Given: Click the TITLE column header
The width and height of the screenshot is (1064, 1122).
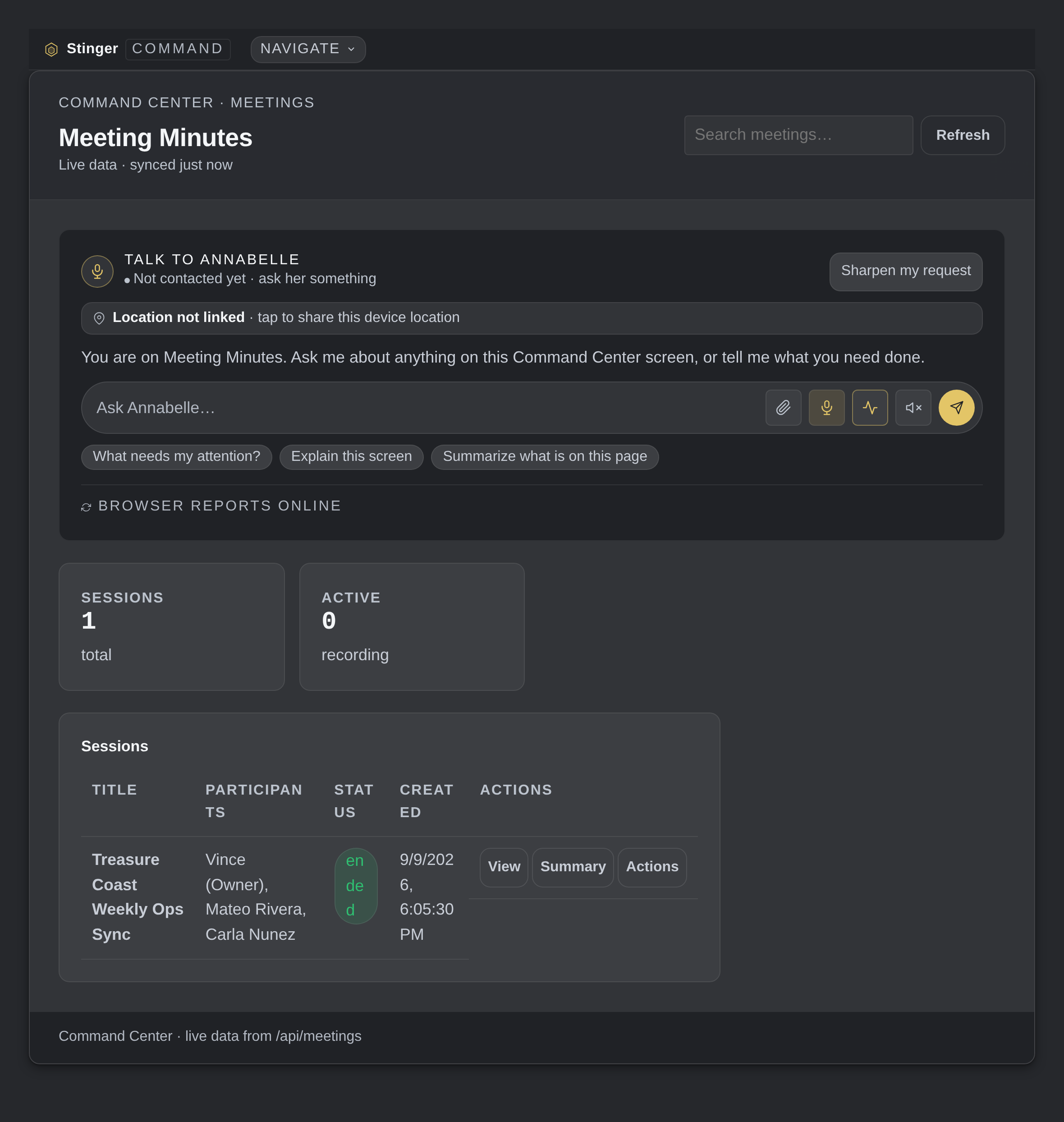Looking at the screenshot, I should [115, 790].
